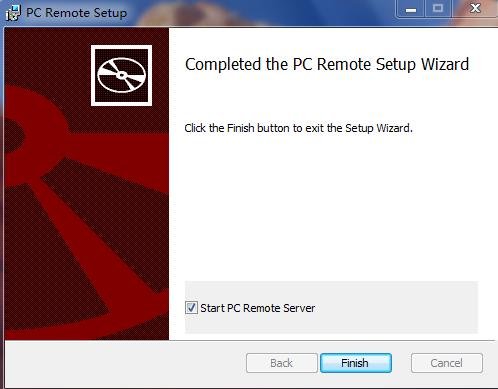Click empty footer area left of Back

click(x=125, y=363)
